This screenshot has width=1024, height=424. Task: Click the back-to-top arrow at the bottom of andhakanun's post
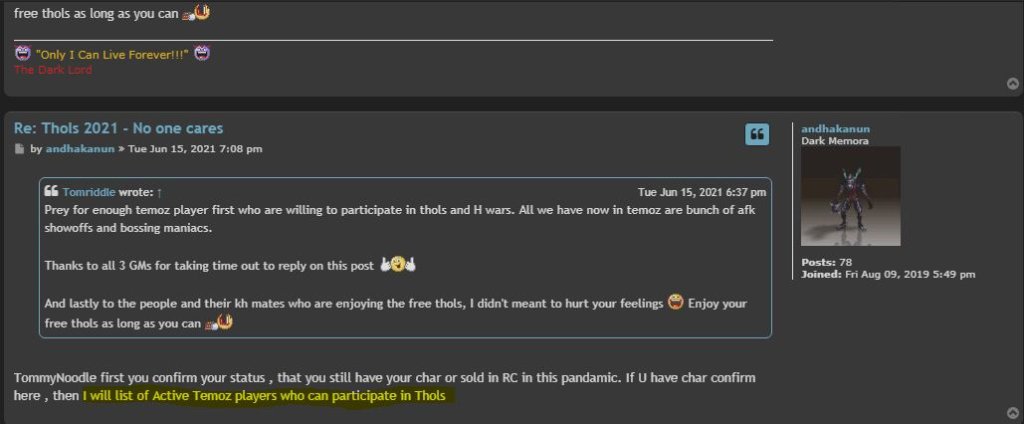(x=1013, y=412)
